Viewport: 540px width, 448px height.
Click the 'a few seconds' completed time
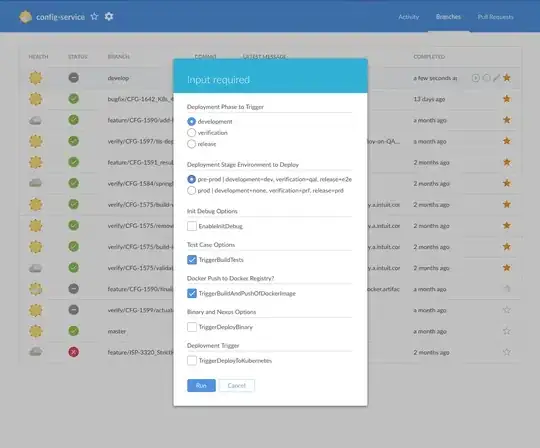pyautogui.click(x=435, y=78)
